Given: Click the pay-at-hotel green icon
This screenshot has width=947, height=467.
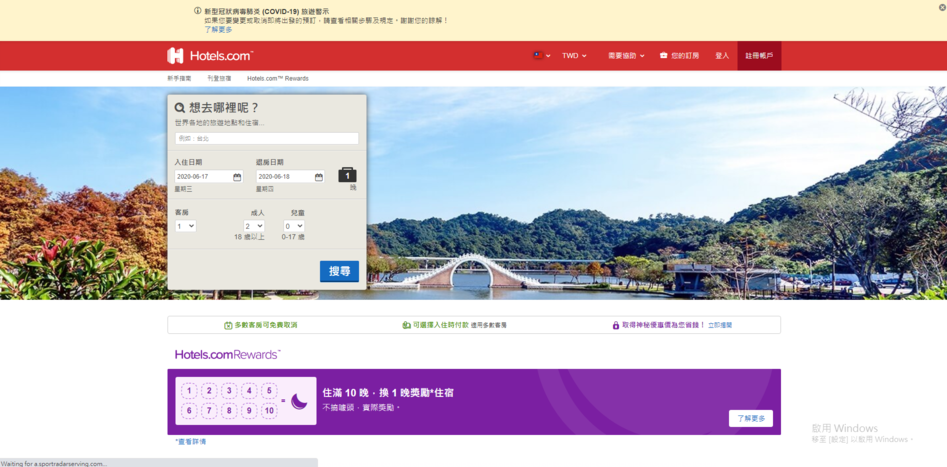Looking at the screenshot, I should click(406, 325).
